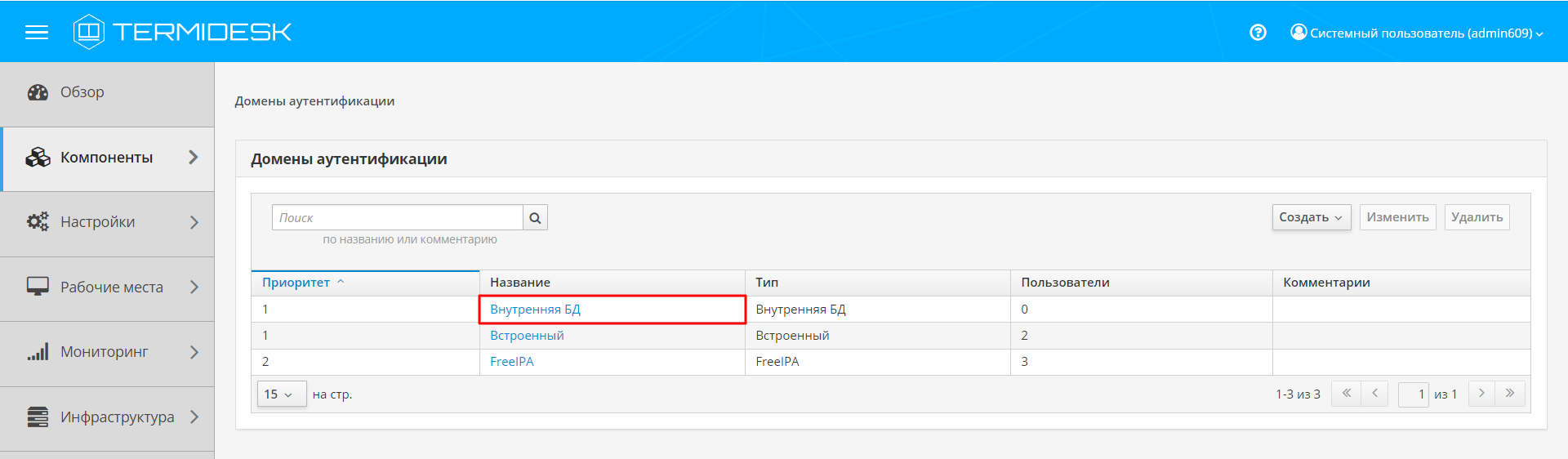Click priority 2 in the FreeIPA row

(265, 362)
